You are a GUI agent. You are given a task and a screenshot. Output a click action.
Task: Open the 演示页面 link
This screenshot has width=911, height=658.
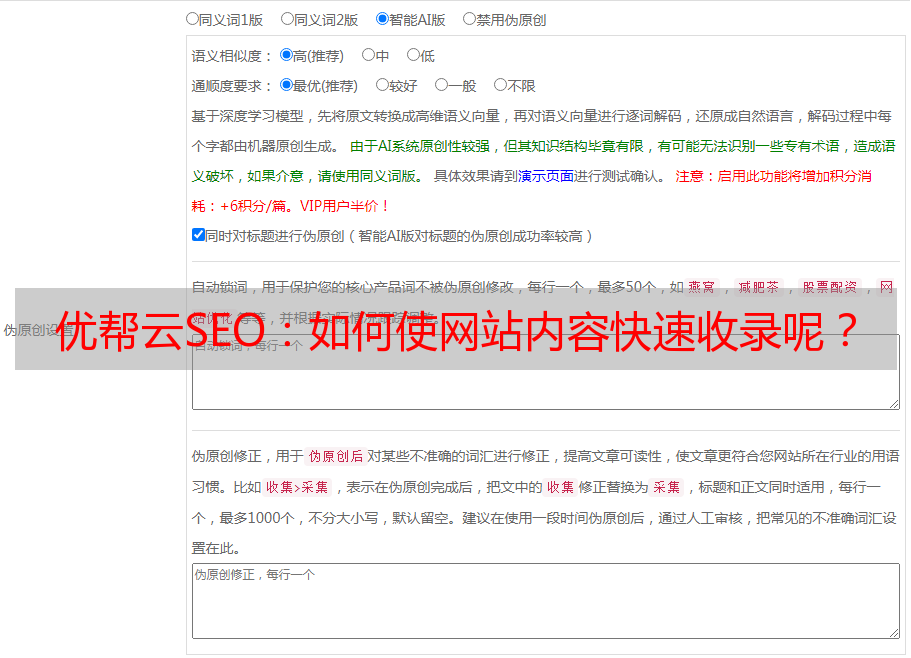tap(545, 176)
